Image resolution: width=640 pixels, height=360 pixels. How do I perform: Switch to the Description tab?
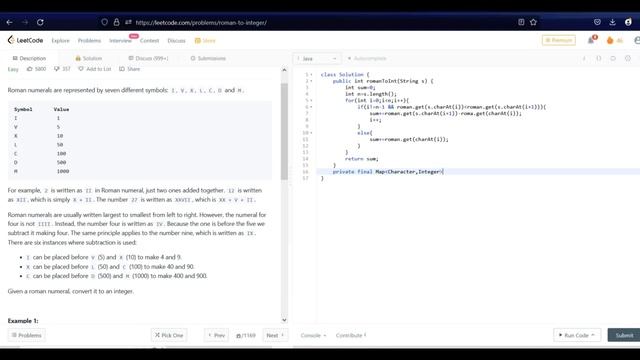pos(29,58)
